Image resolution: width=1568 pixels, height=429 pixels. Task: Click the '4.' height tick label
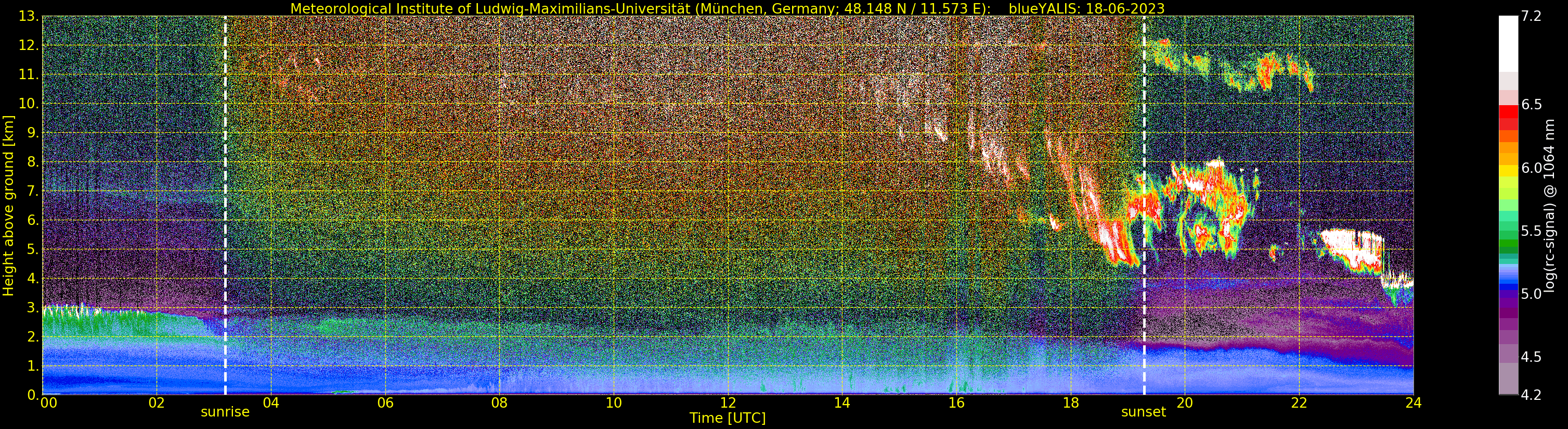coord(32,279)
